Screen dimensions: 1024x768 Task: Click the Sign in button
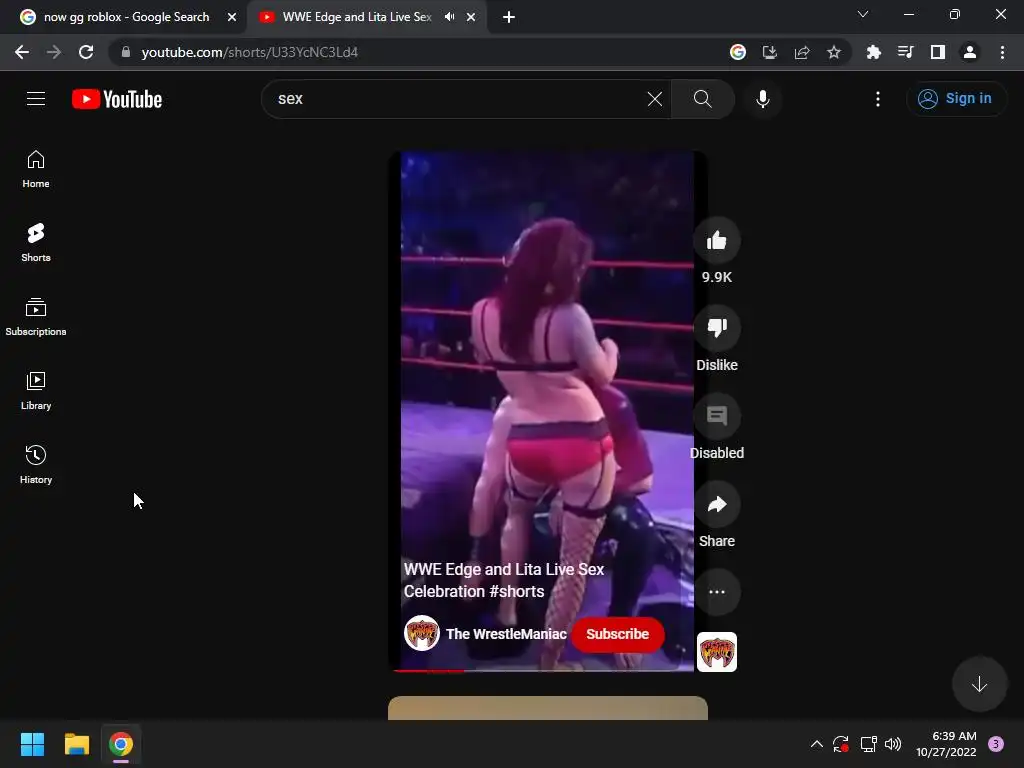click(955, 99)
